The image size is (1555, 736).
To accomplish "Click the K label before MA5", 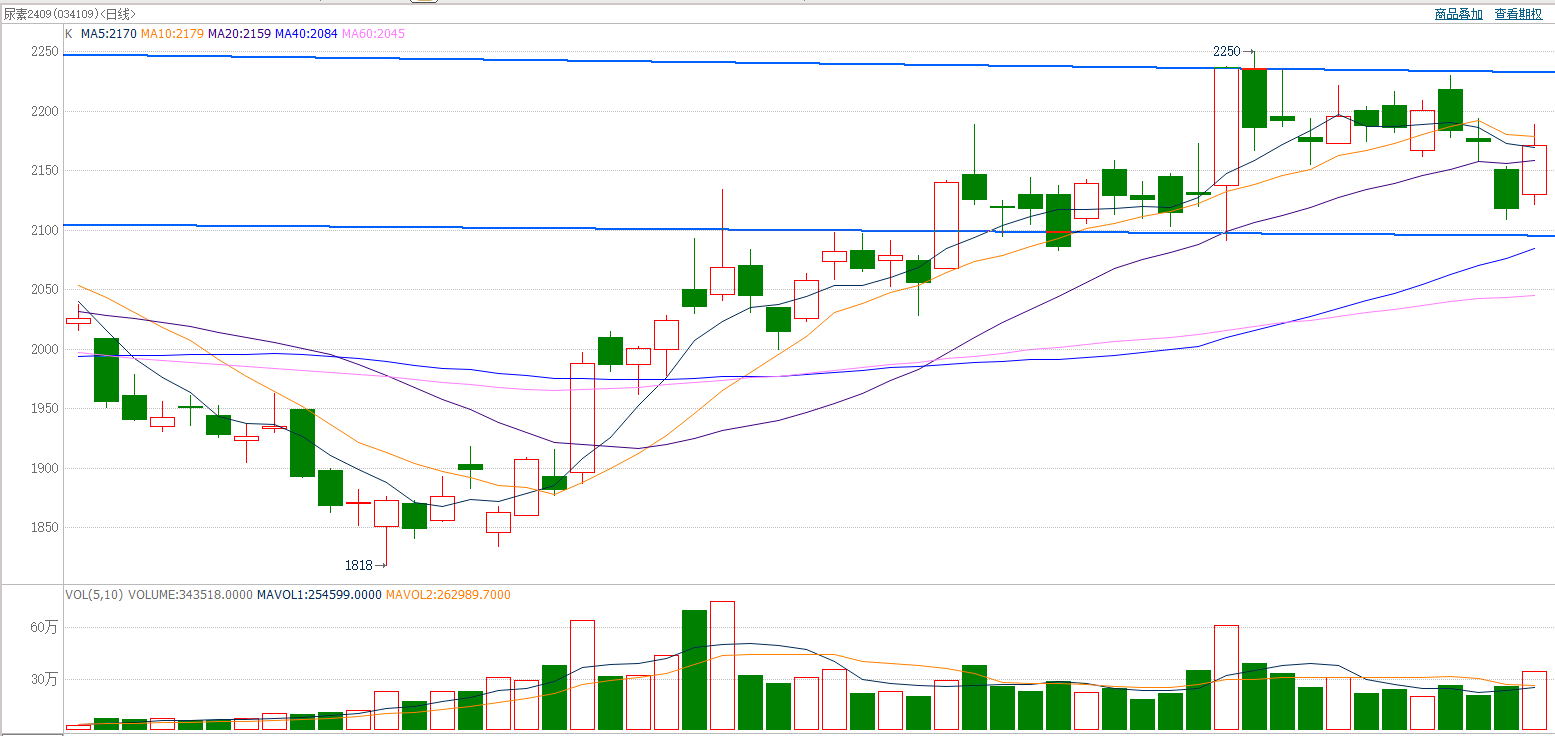I will click(69, 33).
